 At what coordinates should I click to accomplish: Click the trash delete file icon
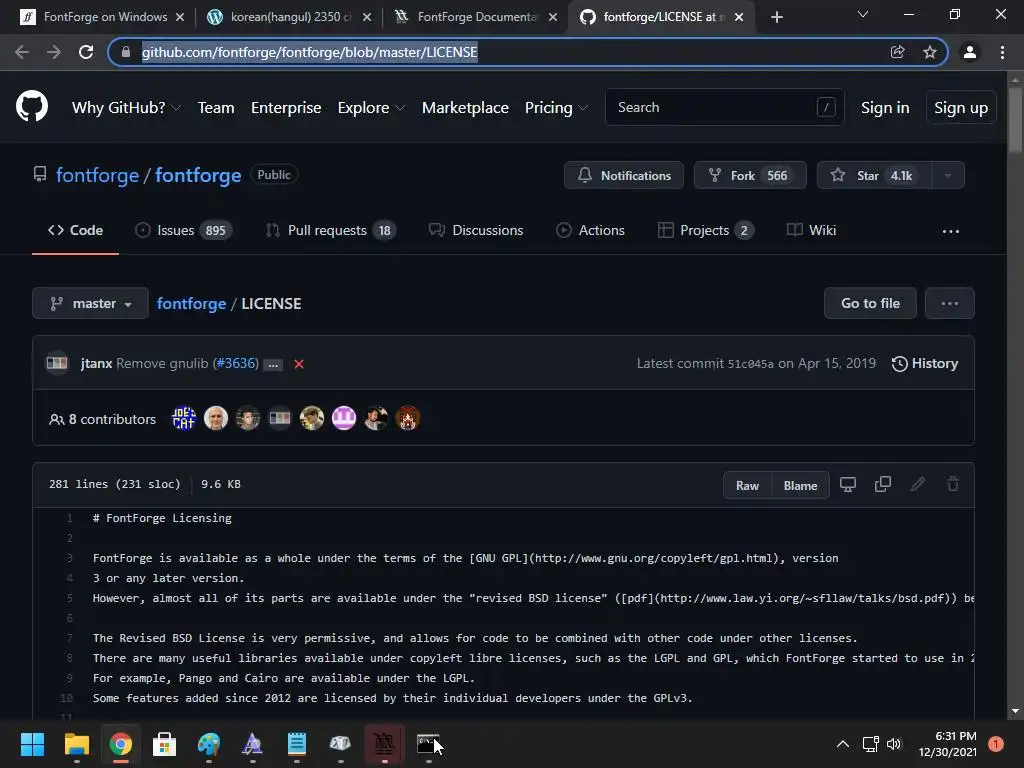pos(953,485)
